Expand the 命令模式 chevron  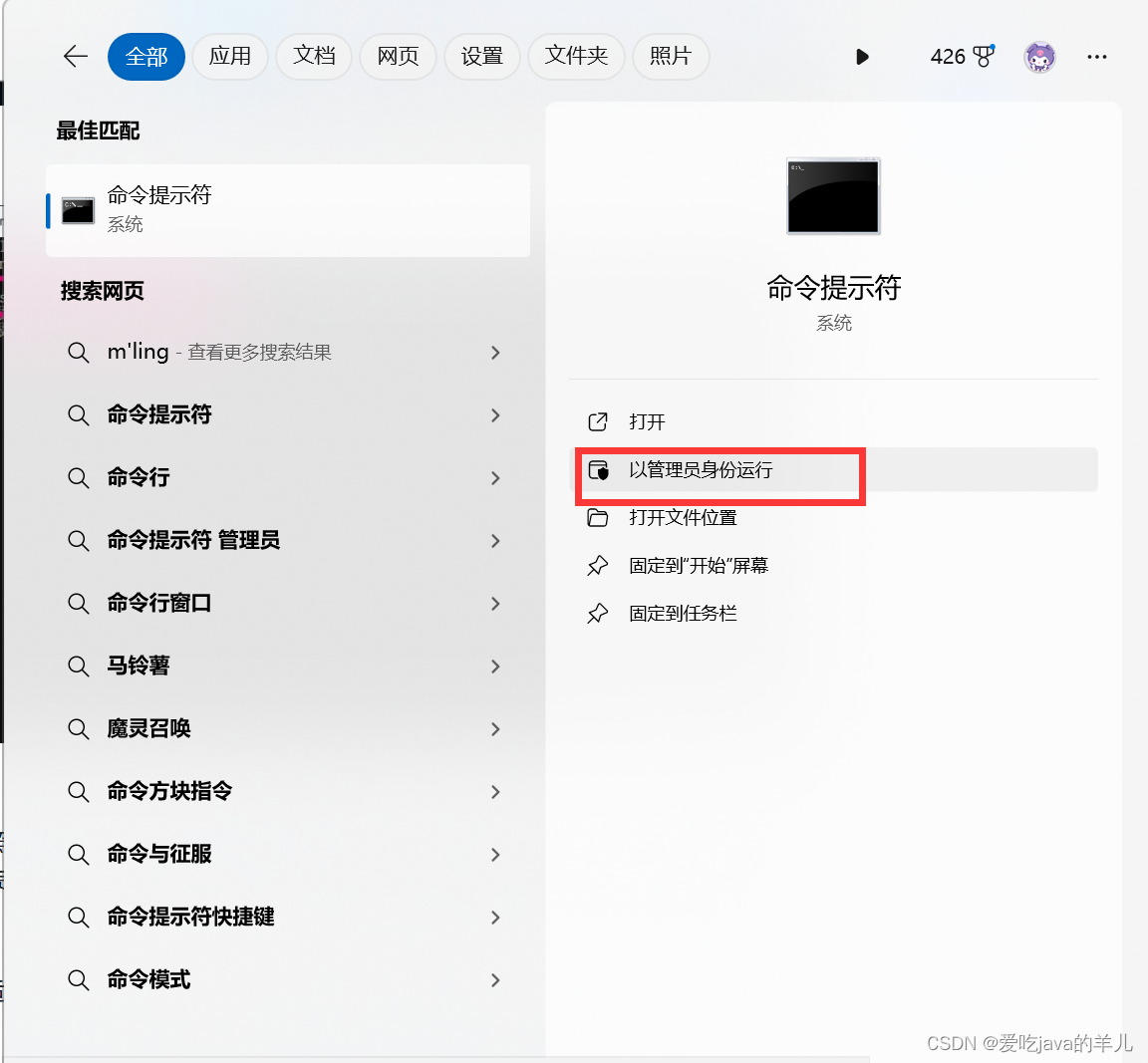tap(495, 980)
